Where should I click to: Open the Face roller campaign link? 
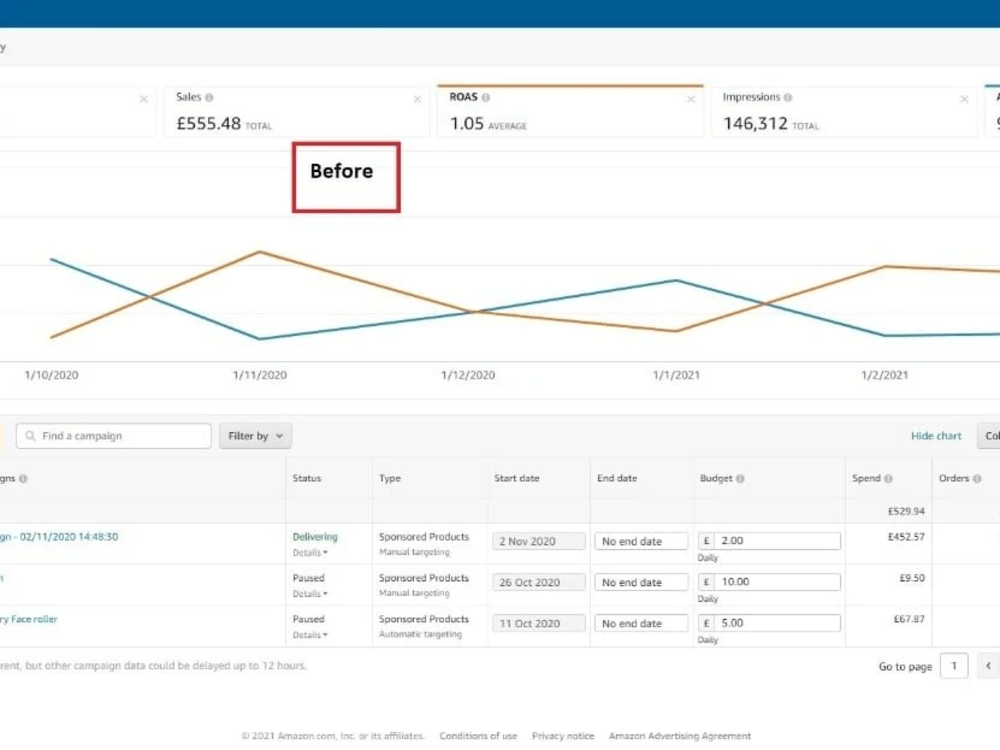click(x=29, y=619)
